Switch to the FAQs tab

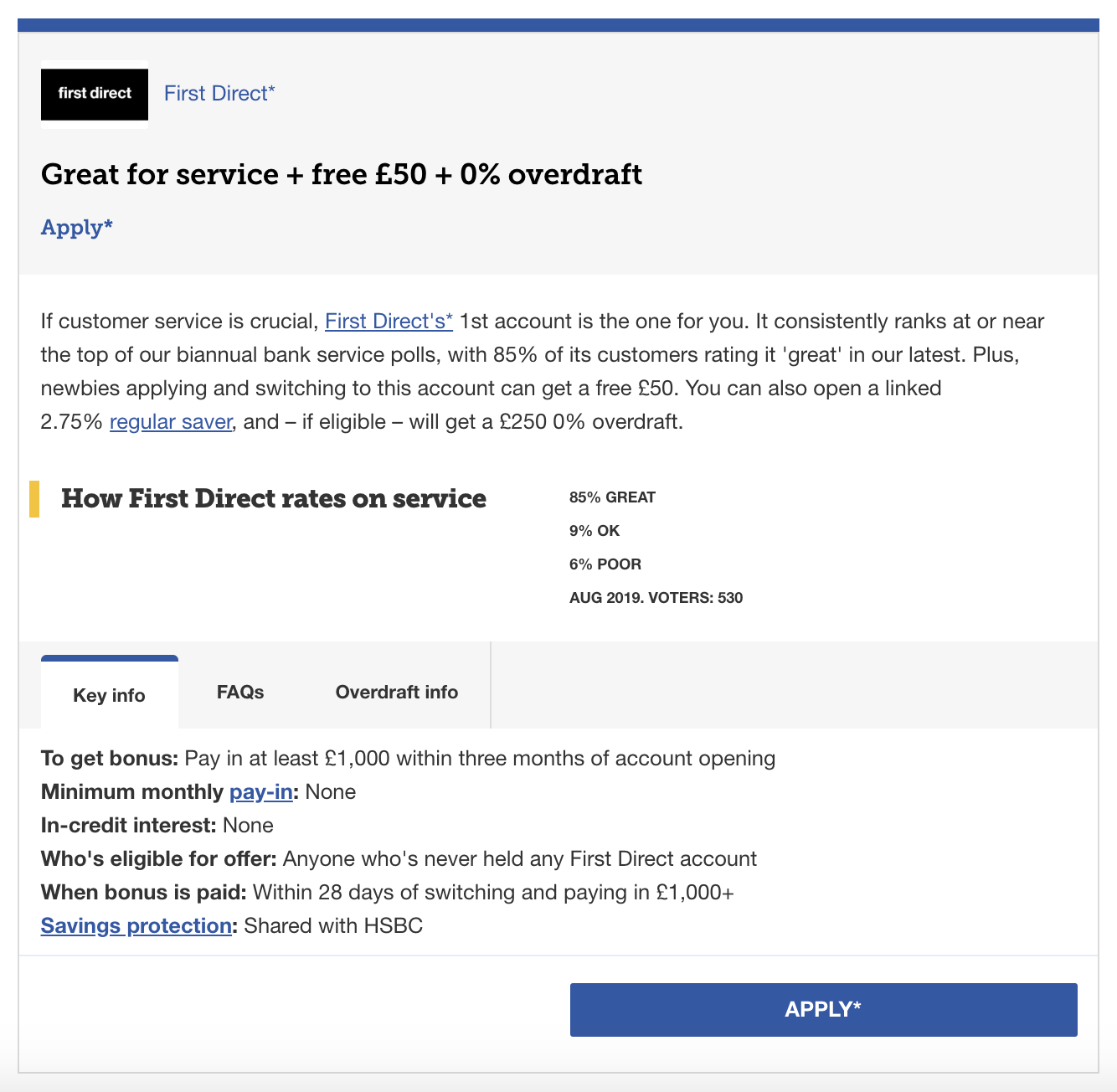(239, 692)
